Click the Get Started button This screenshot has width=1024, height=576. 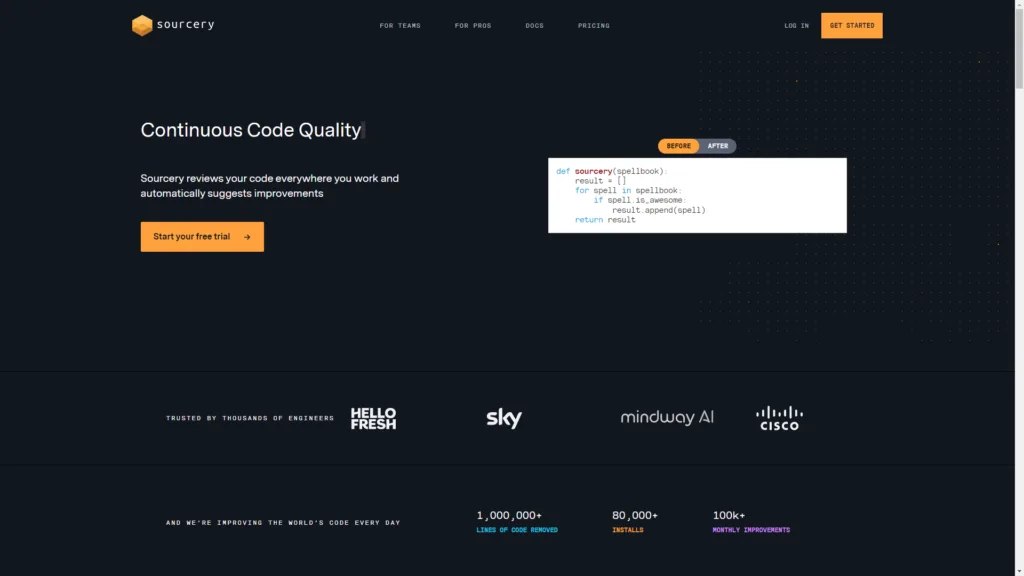pyautogui.click(x=852, y=25)
